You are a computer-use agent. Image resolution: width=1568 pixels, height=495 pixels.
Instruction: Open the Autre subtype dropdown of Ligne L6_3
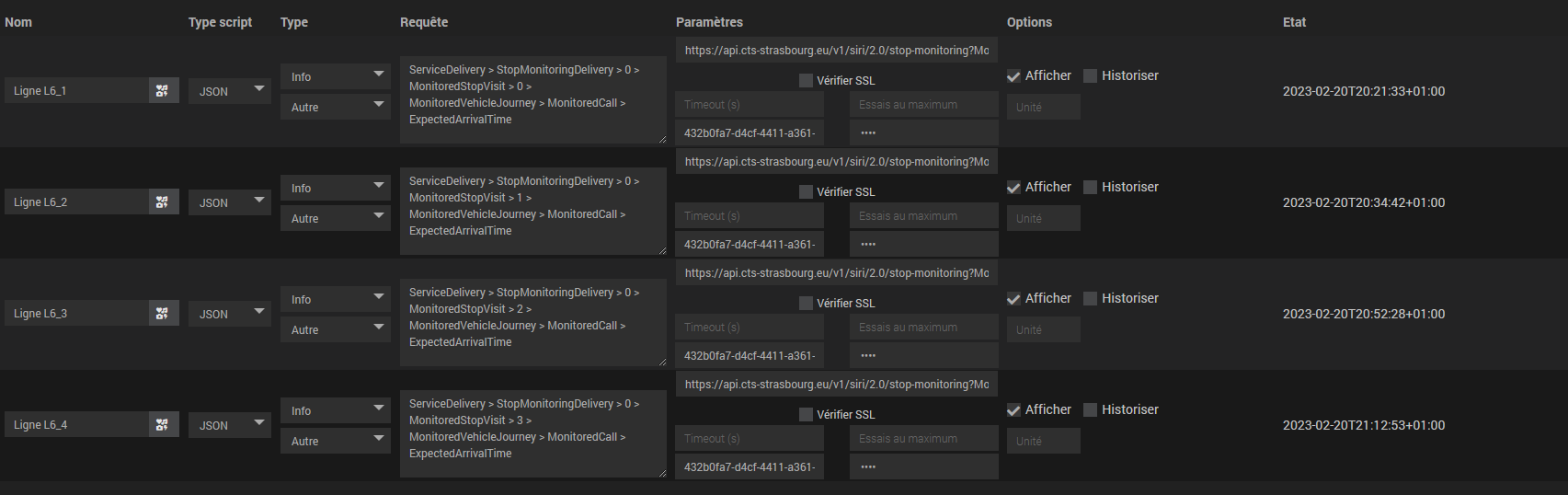point(335,329)
